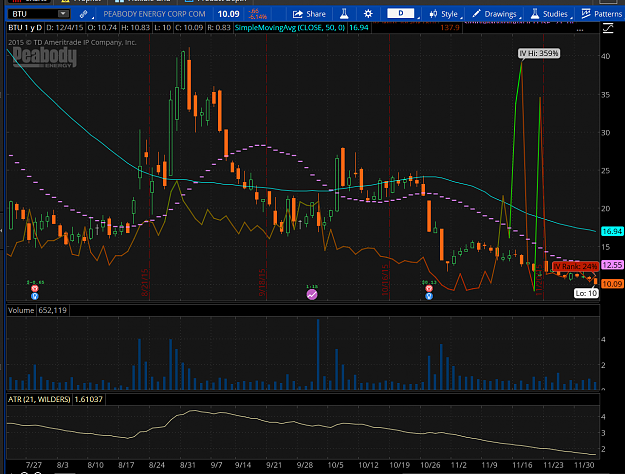625x474 pixels.
Task: Click the ATR (21, WILDERS) study label
Action: tap(39, 399)
